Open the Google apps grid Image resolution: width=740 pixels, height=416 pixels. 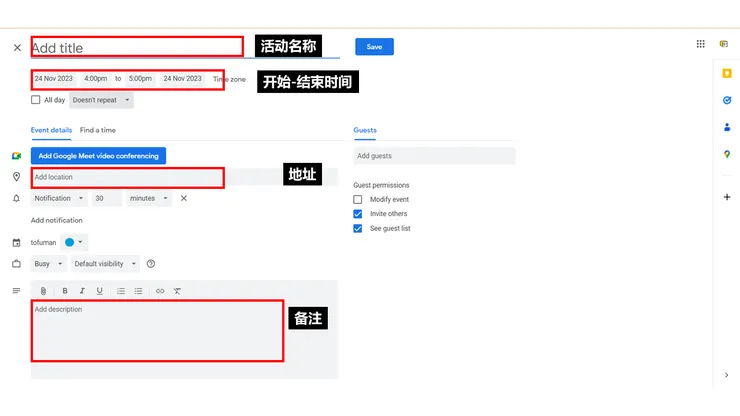pyautogui.click(x=700, y=44)
